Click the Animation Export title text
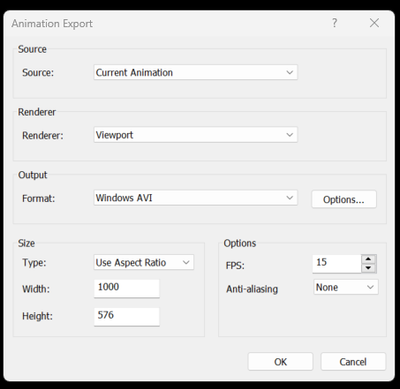The image size is (400, 389). (52, 24)
